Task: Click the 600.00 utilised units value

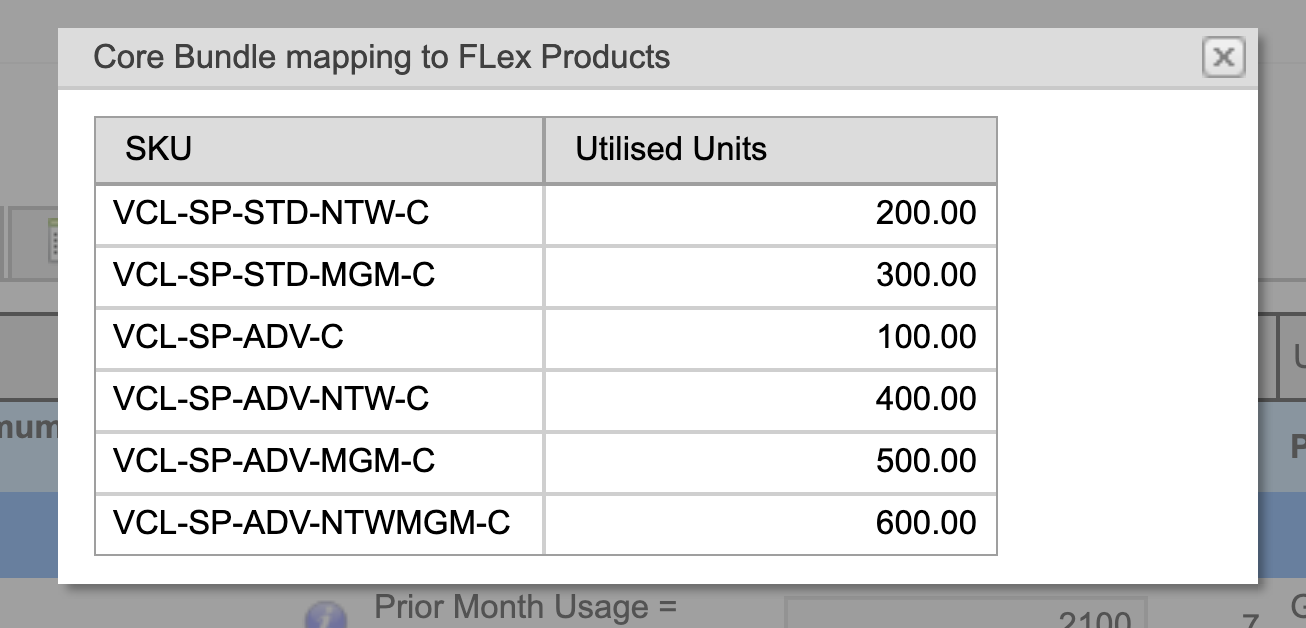Action: tap(926, 523)
